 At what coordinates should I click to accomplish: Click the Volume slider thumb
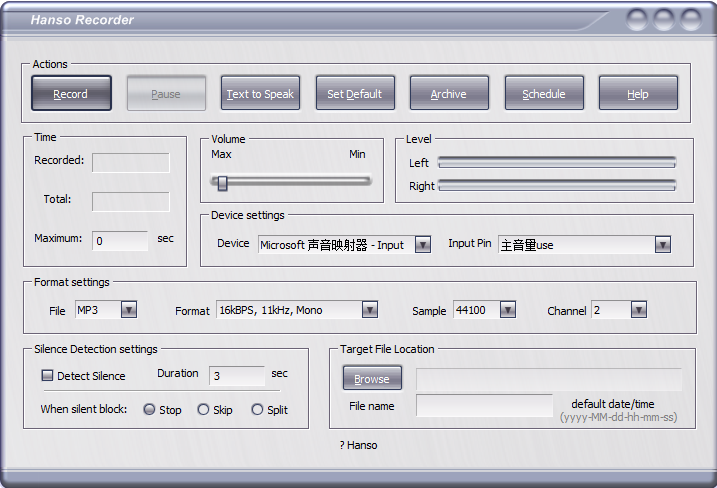tap(222, 183)
